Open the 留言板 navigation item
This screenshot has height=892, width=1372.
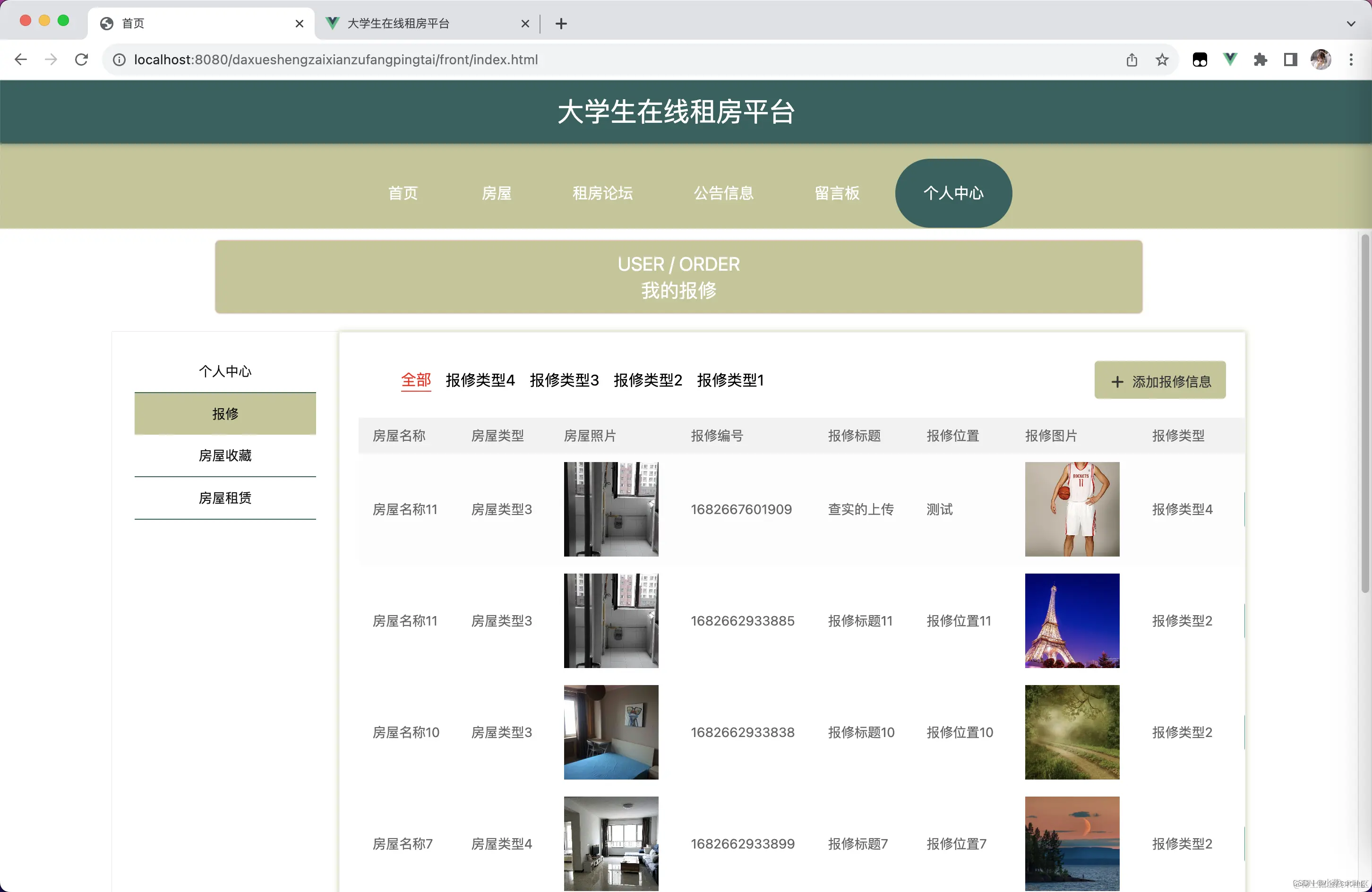837,193
